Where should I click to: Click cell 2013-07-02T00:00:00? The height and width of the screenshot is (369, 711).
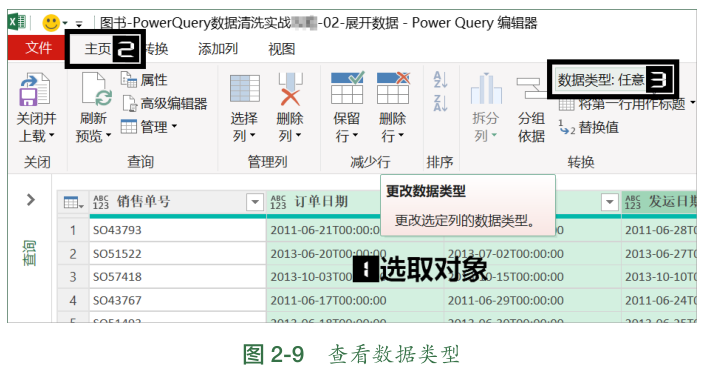tap(532, 254)
